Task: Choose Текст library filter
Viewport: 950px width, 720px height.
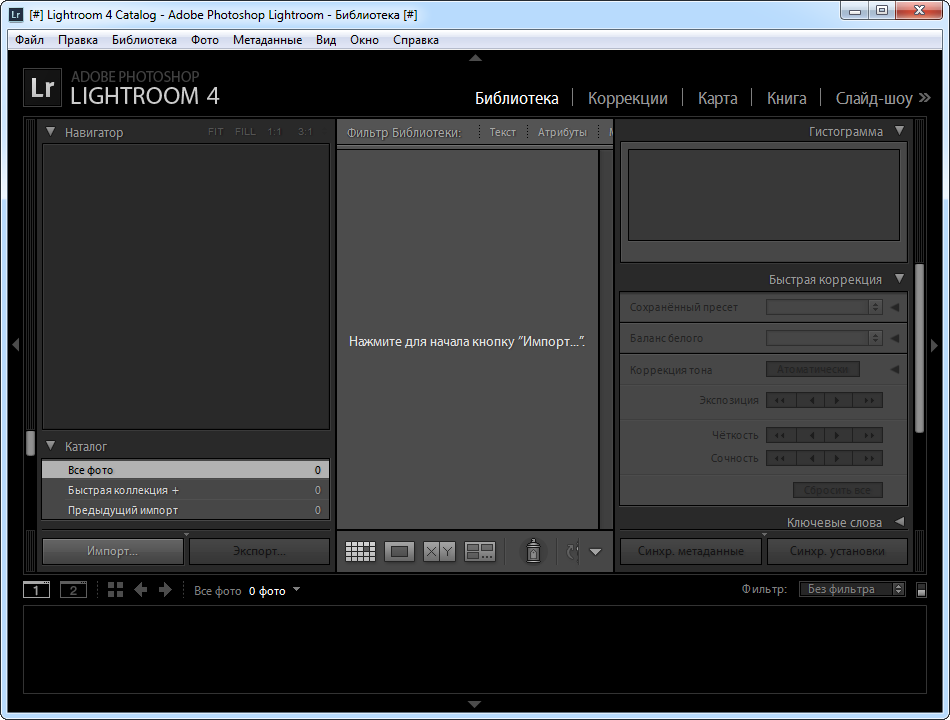Action: click(x=502, y=132)
